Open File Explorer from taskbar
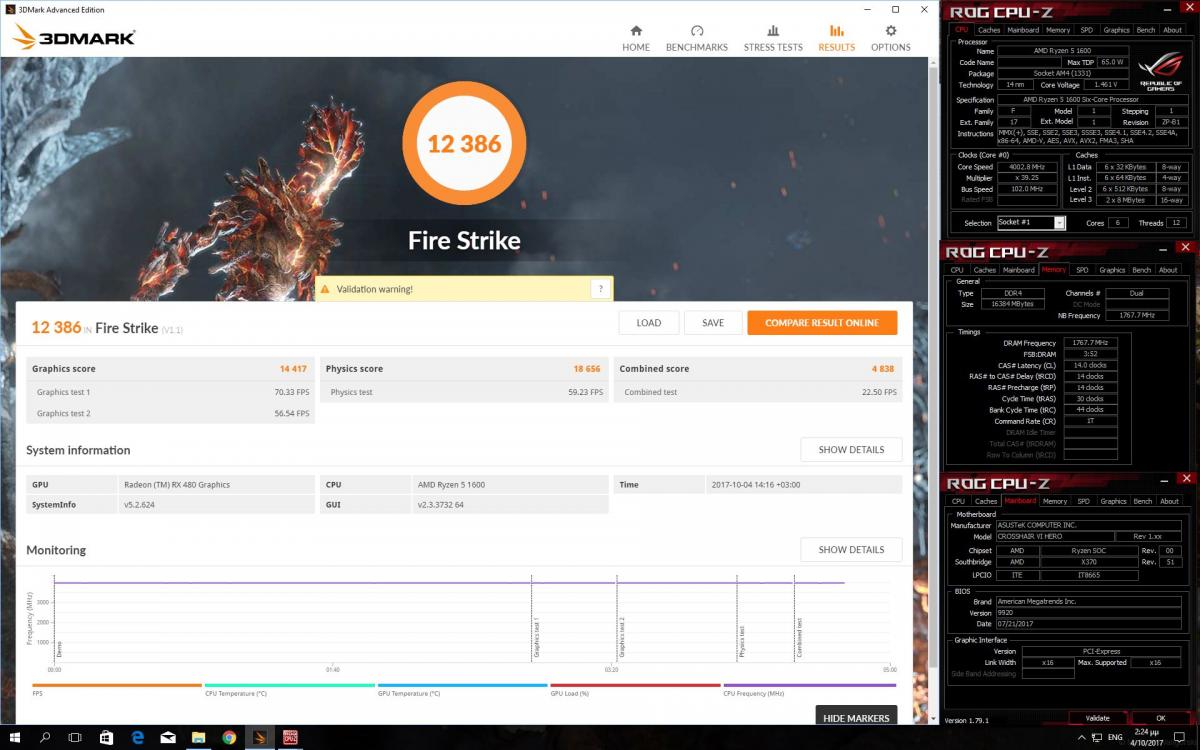1200x750 pixels. click(x=198, y=737)
